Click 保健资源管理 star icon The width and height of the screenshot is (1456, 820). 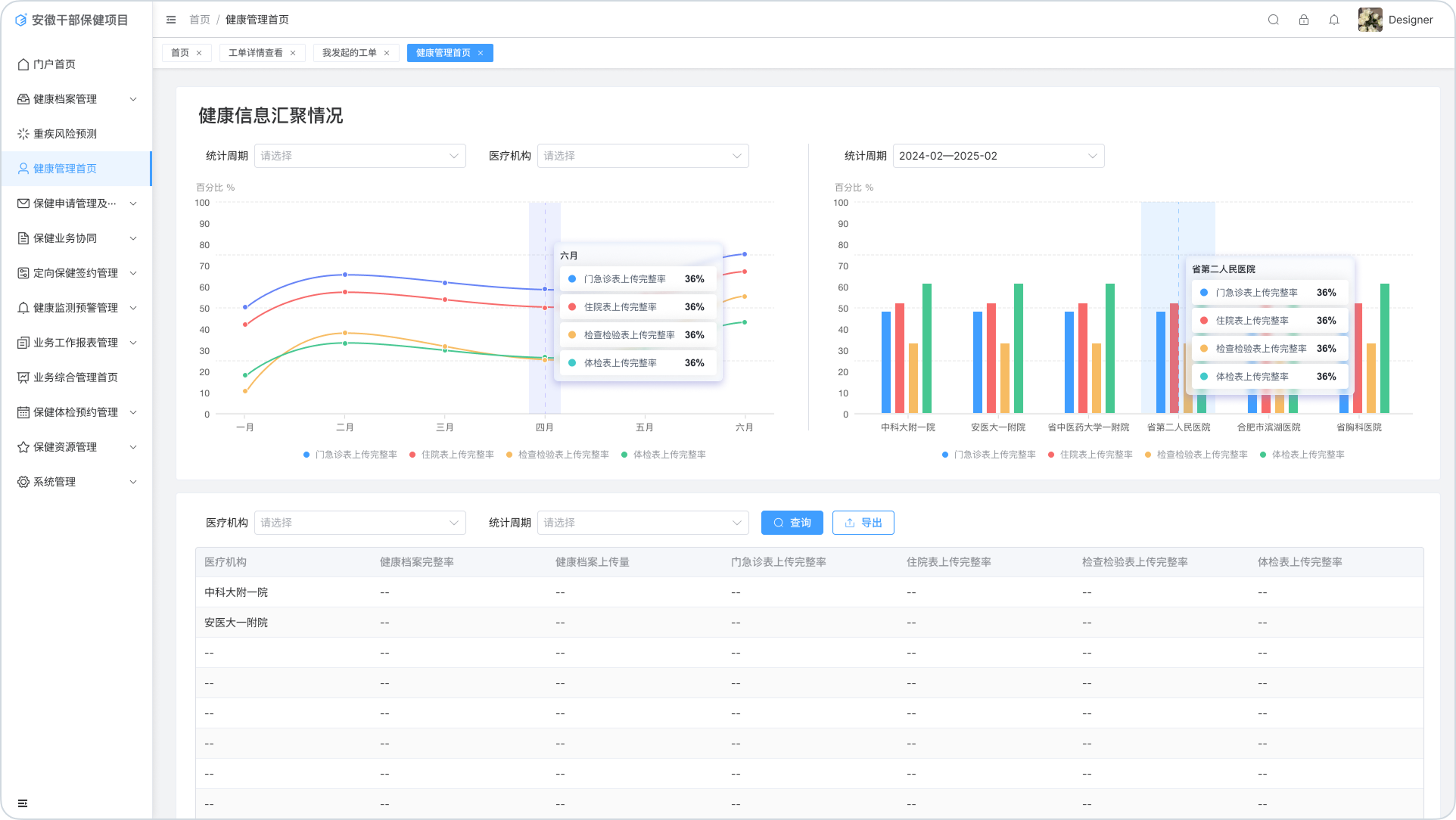23,447
